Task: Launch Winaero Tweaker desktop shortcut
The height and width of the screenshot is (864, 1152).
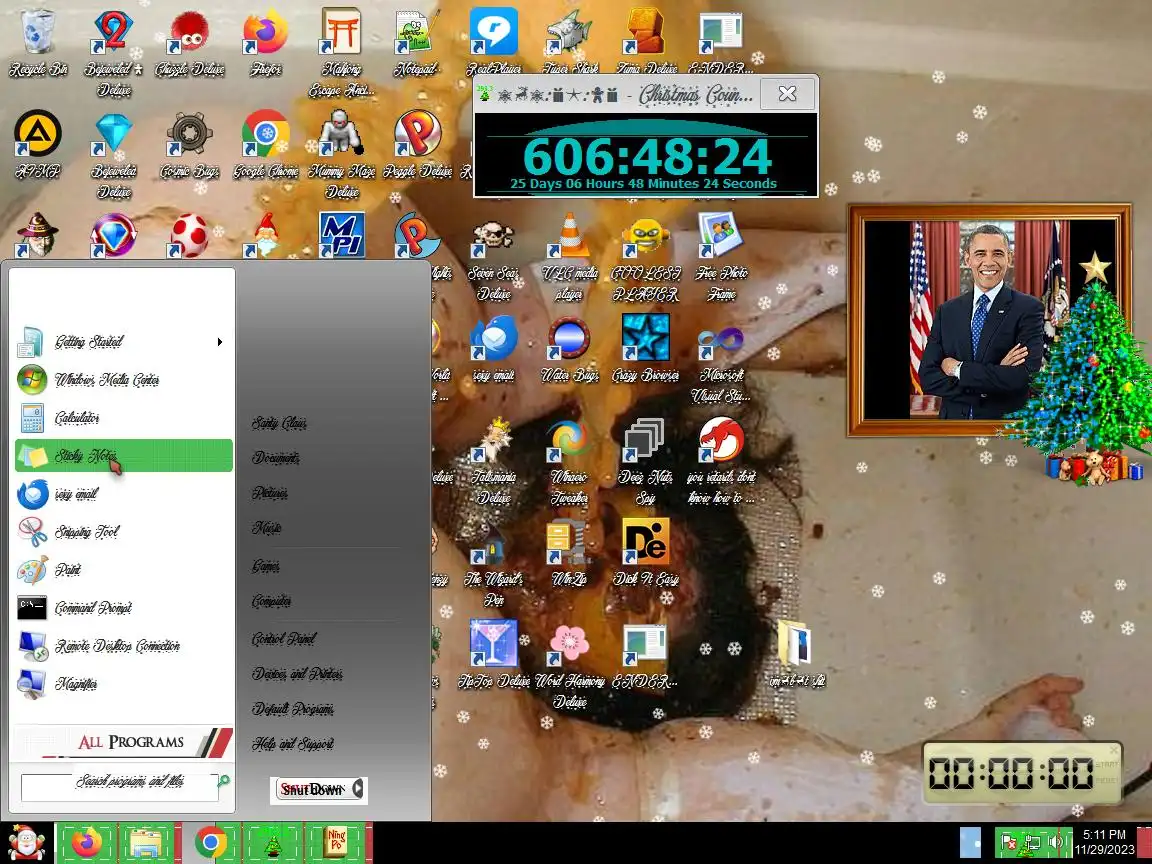Action: 569,461
